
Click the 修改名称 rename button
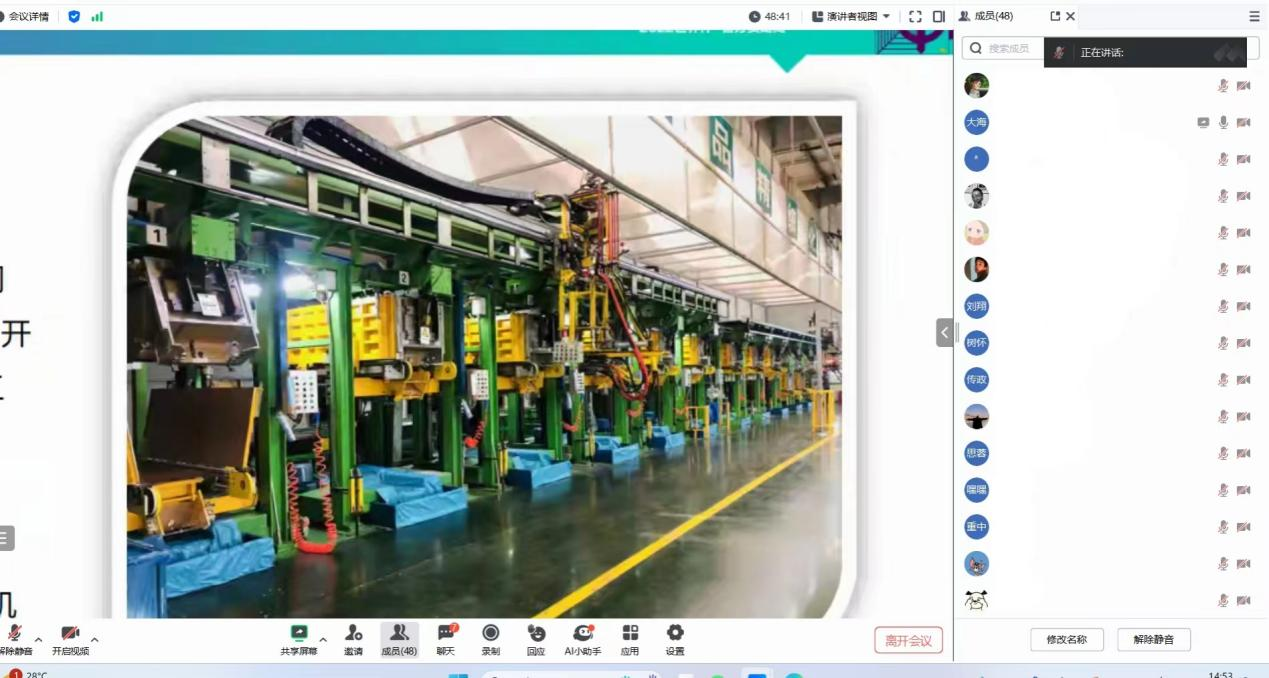1066,639
